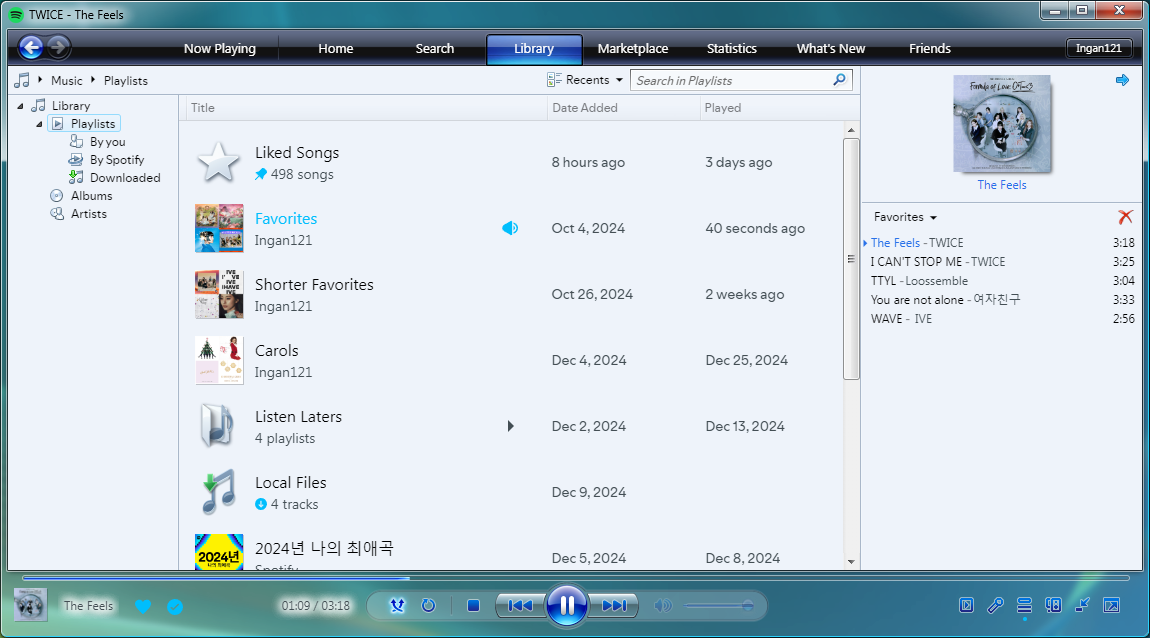Play I CAN'T STOP ME in queue
1150x638 pixels.
(x=1002, y=262)
